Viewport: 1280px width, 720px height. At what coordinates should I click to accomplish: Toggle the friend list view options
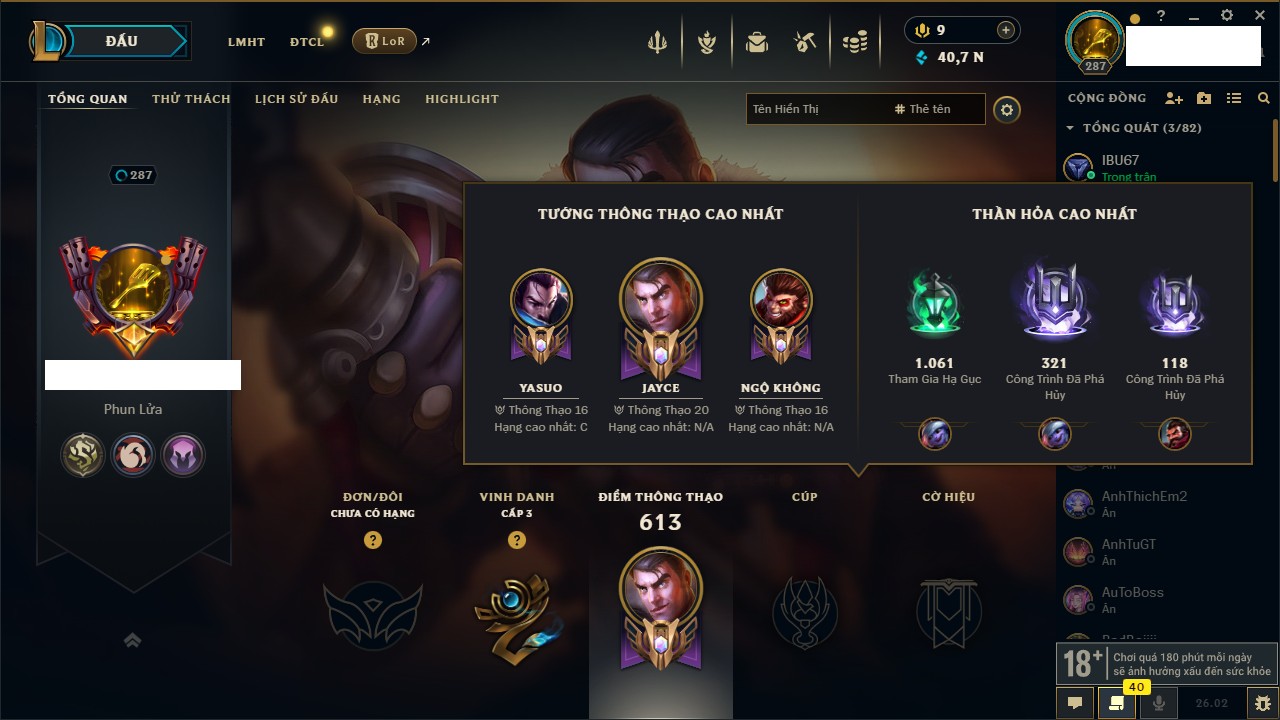tap(1234, 98)
